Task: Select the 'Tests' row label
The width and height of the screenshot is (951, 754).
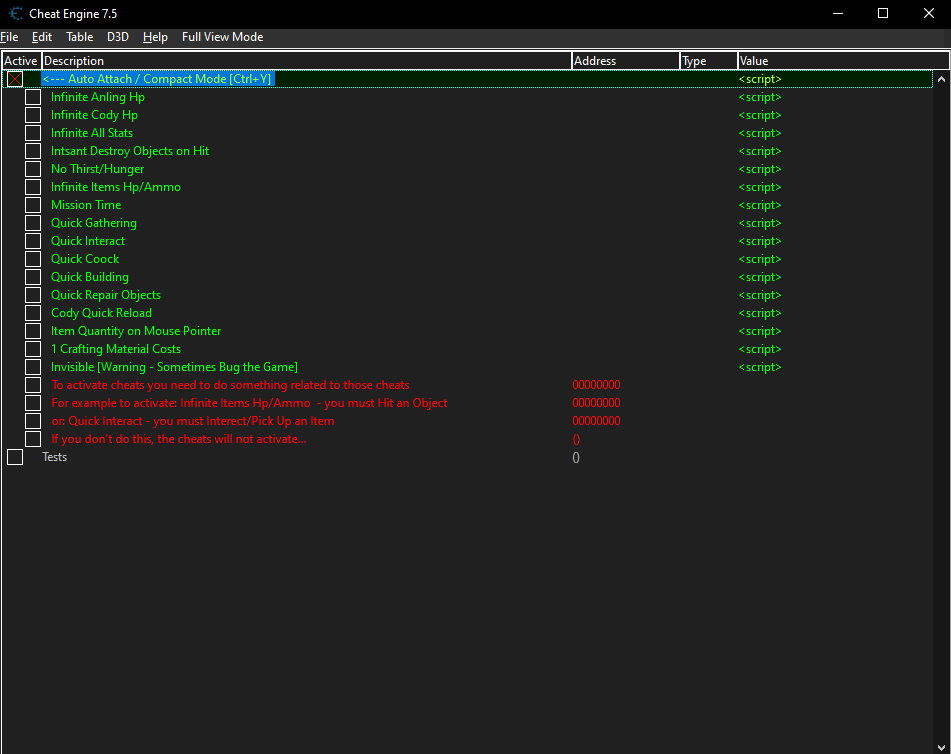Action: 54,457
